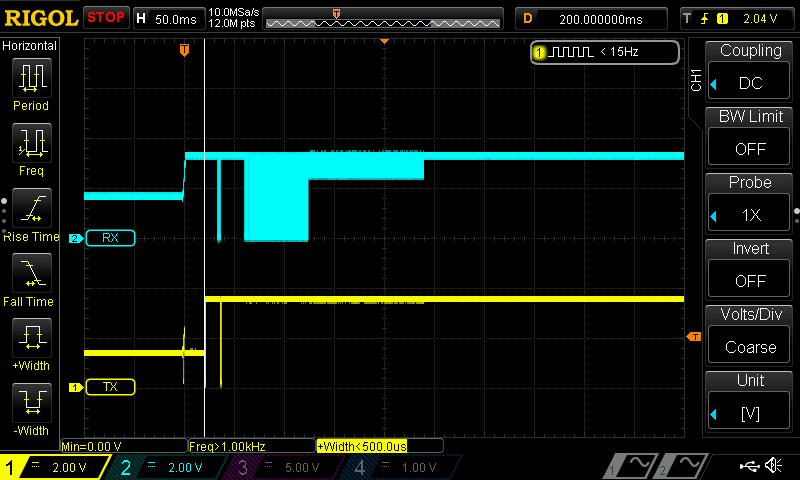This screenshot has width=800, height=480.
Task: Click the CH1 menu side tab
Action: pyautogui.click(x=696, y=81)
